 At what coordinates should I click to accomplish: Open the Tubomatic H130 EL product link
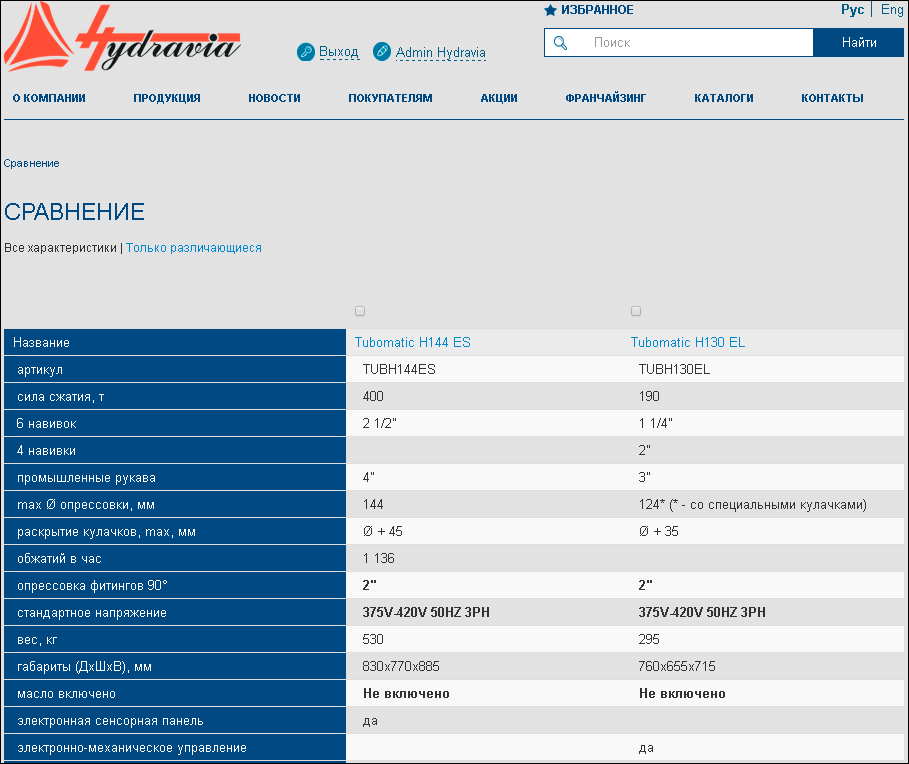[x=688, y=343]
